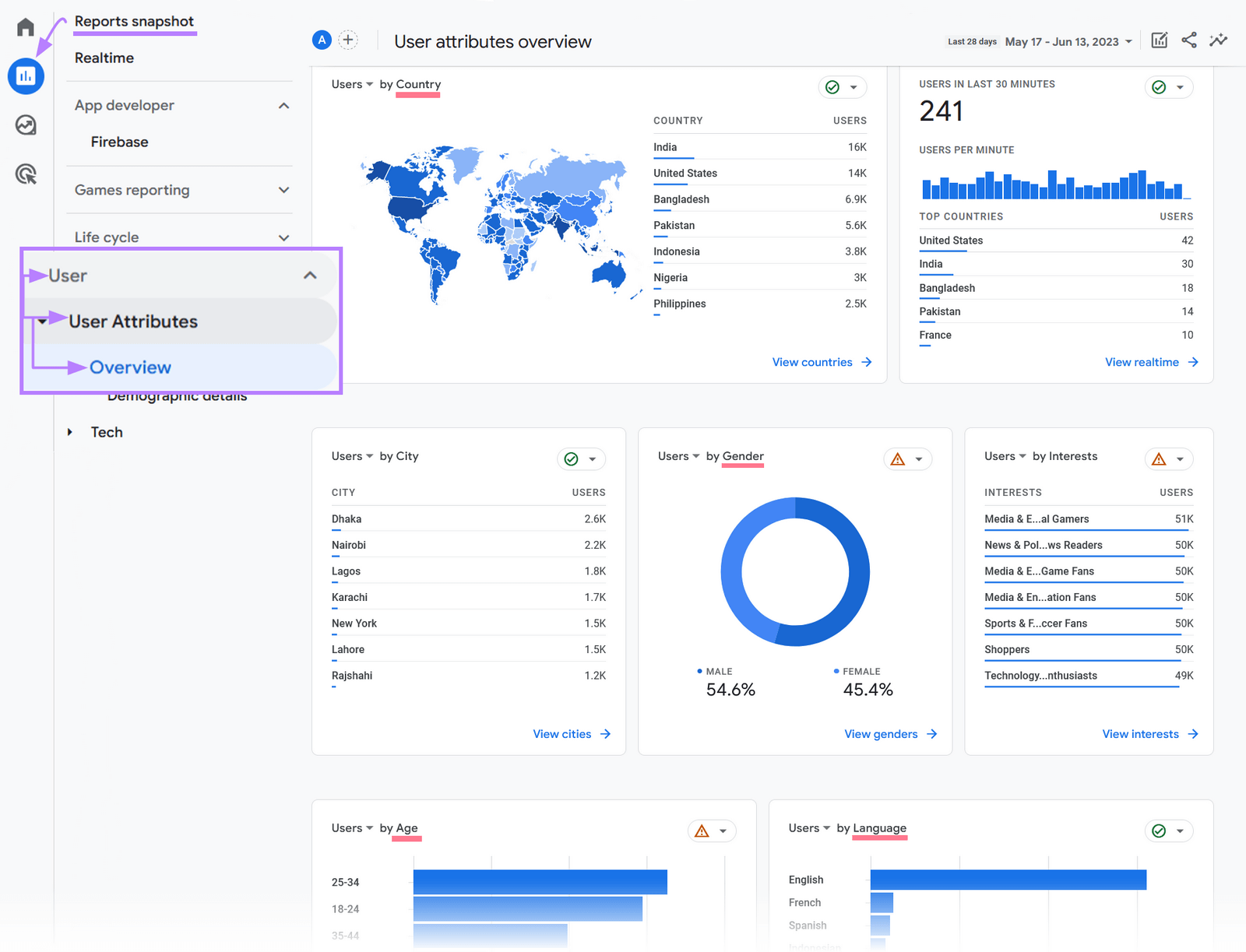Open the Advertising section icon
This screenshot has width=1246, height=952.
pyautogui.click(x=25, y=174)
